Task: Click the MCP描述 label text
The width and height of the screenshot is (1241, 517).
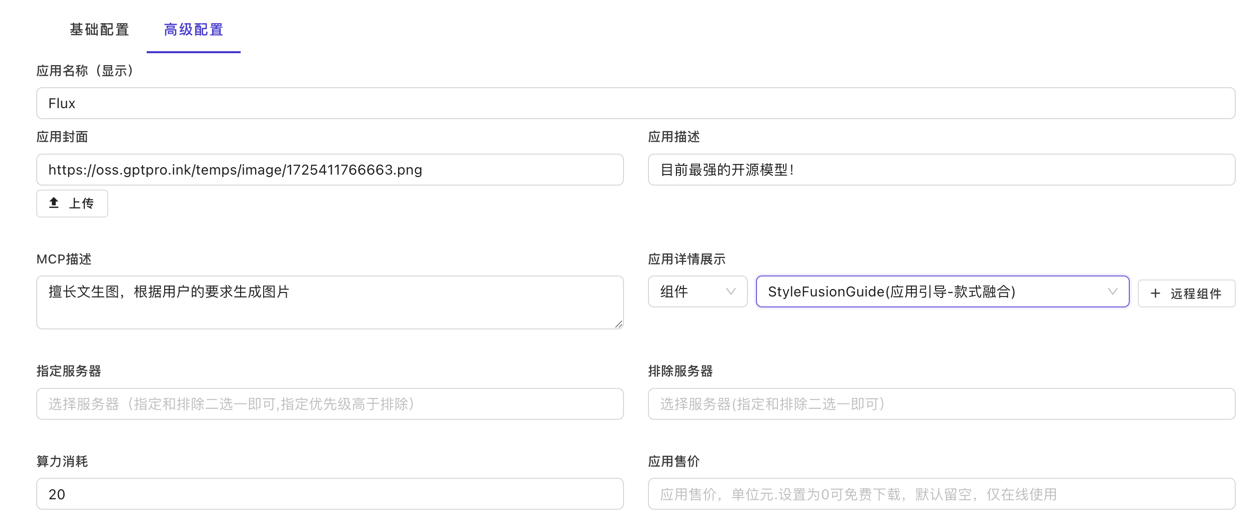Action: (x=64, y=259)
